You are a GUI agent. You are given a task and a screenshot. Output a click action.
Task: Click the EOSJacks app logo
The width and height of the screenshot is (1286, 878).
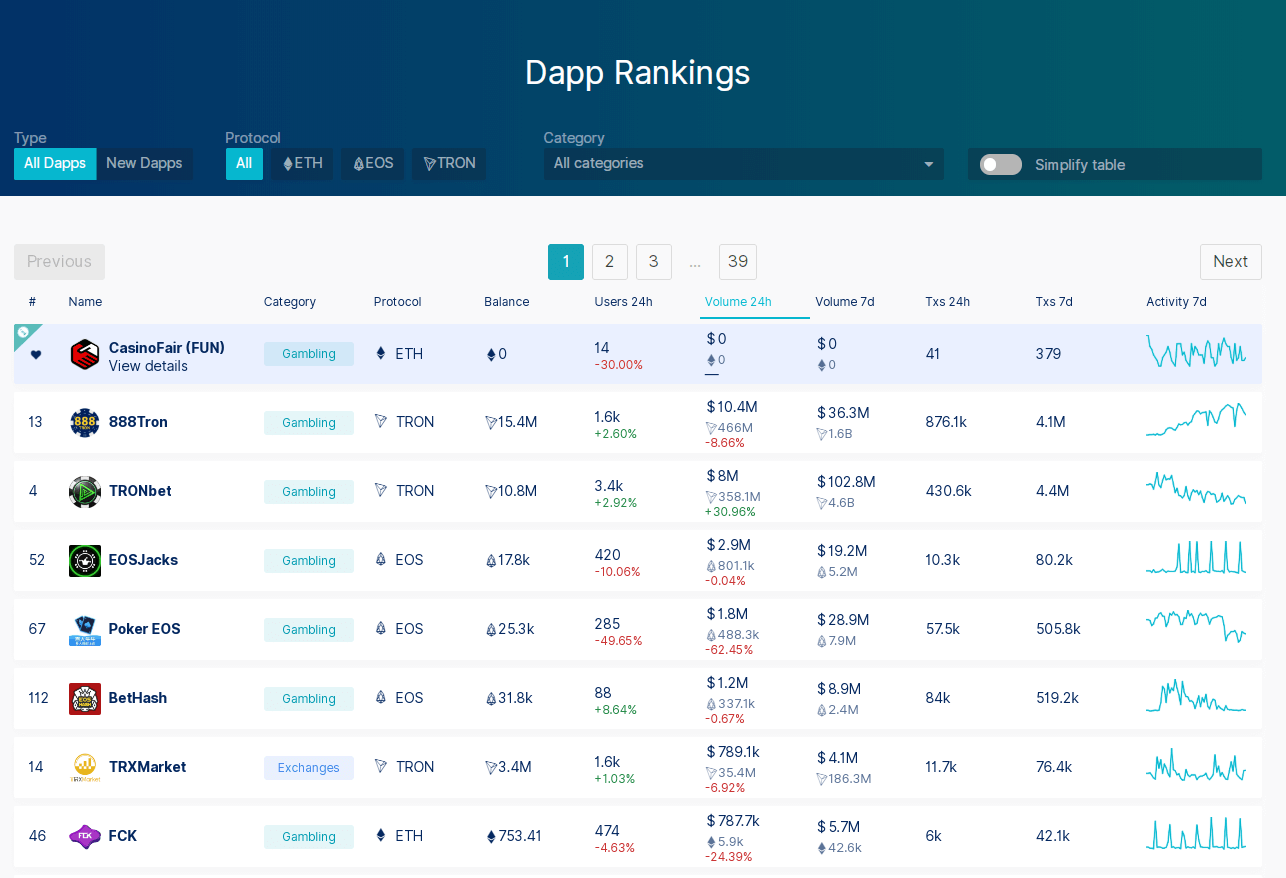coord(85,560)
